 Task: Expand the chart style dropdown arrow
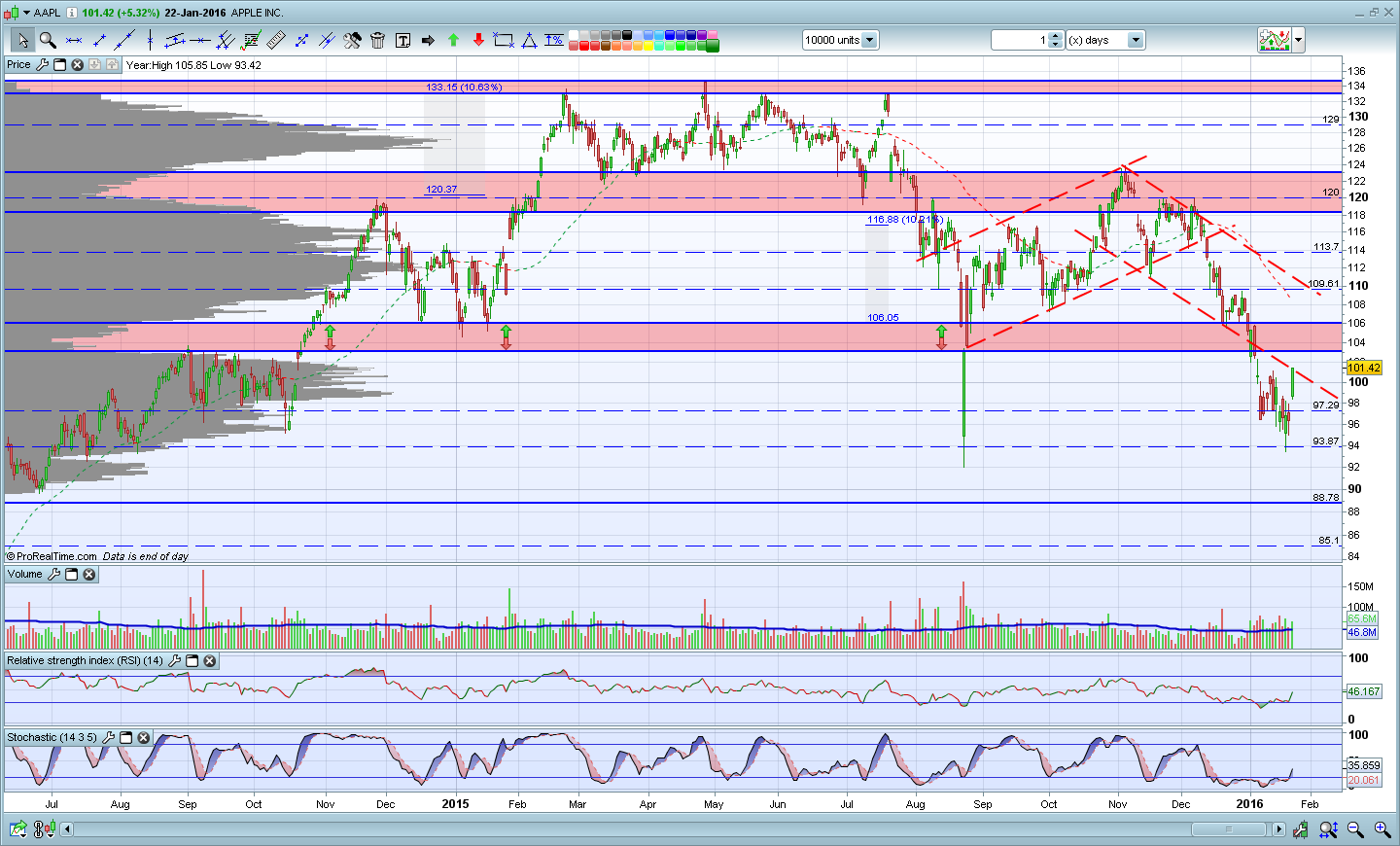point(1299,41)
